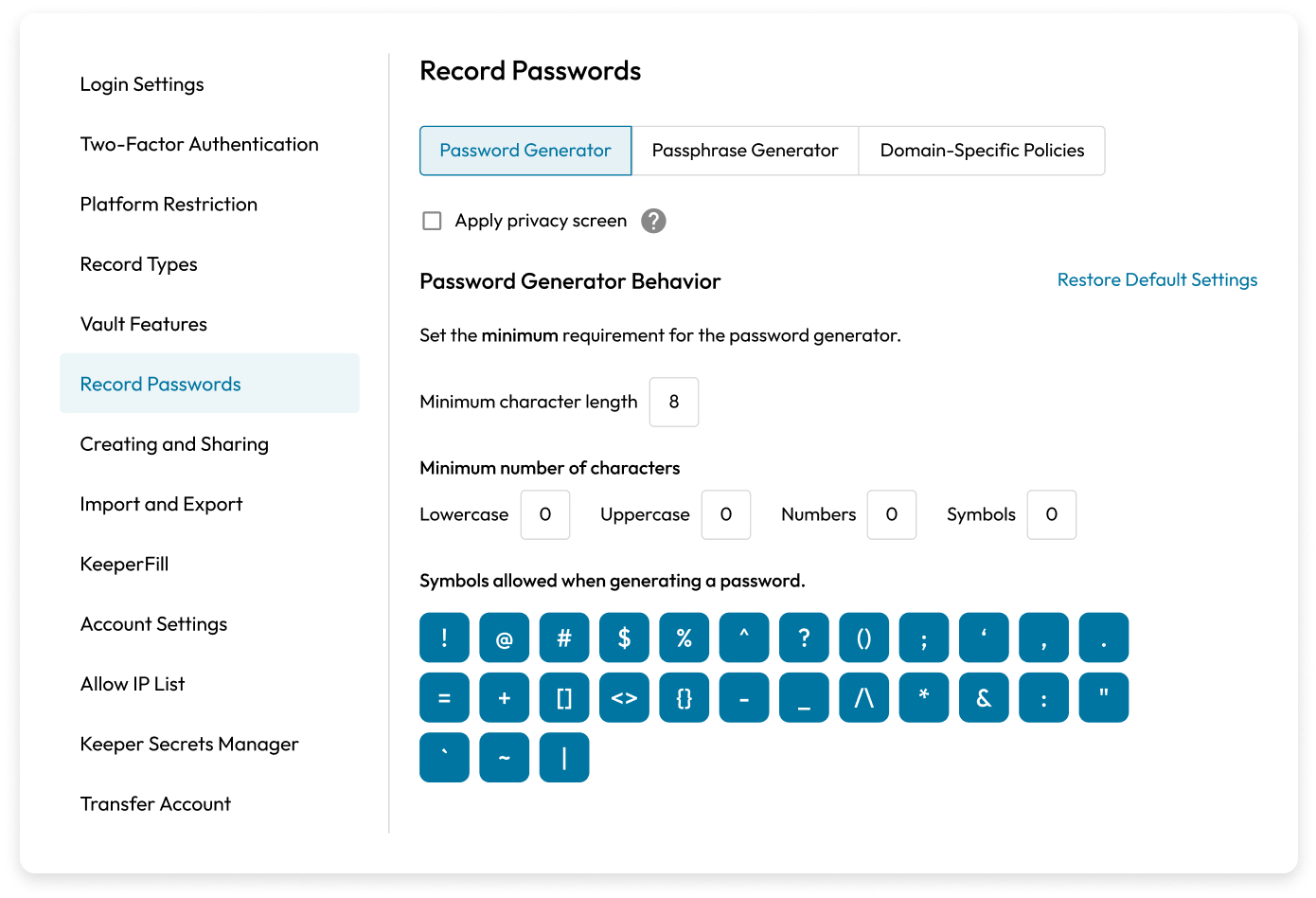Toggle the hash # symbol button
1316x898 pixels.
pyautogui.click(x=564, y=638)
